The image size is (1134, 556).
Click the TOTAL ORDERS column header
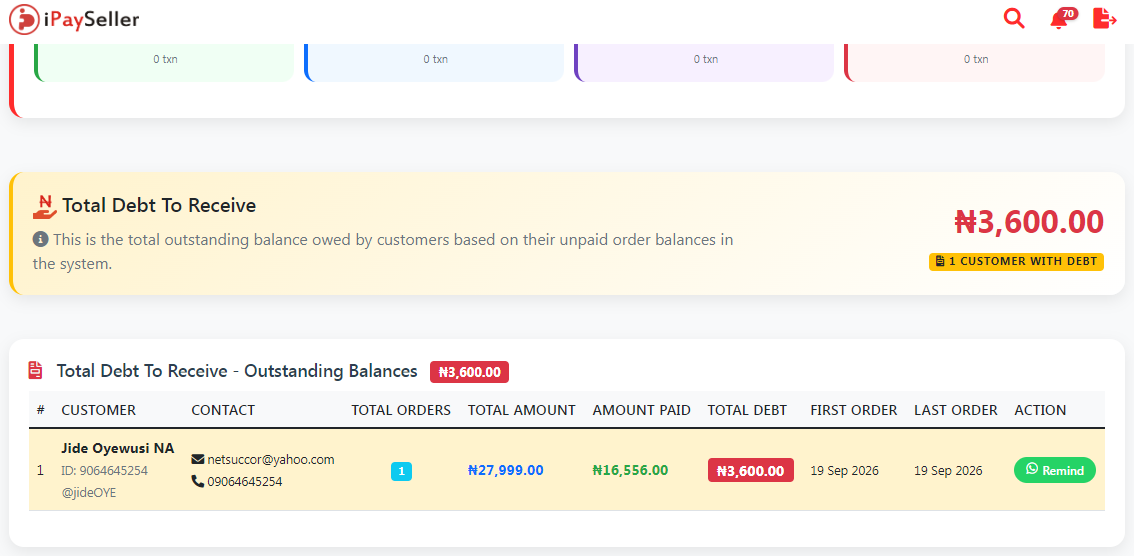pos(401,410)
